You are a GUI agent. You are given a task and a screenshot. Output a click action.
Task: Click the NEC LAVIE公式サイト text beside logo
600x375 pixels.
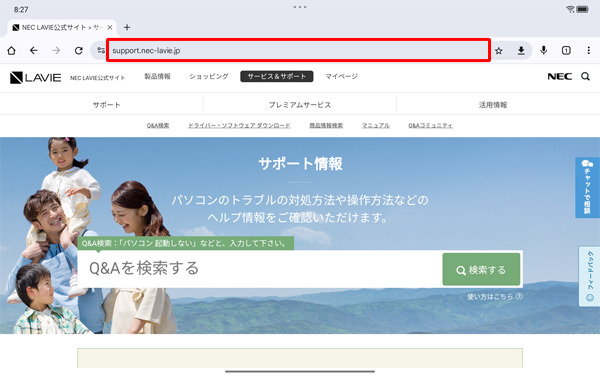98,78
